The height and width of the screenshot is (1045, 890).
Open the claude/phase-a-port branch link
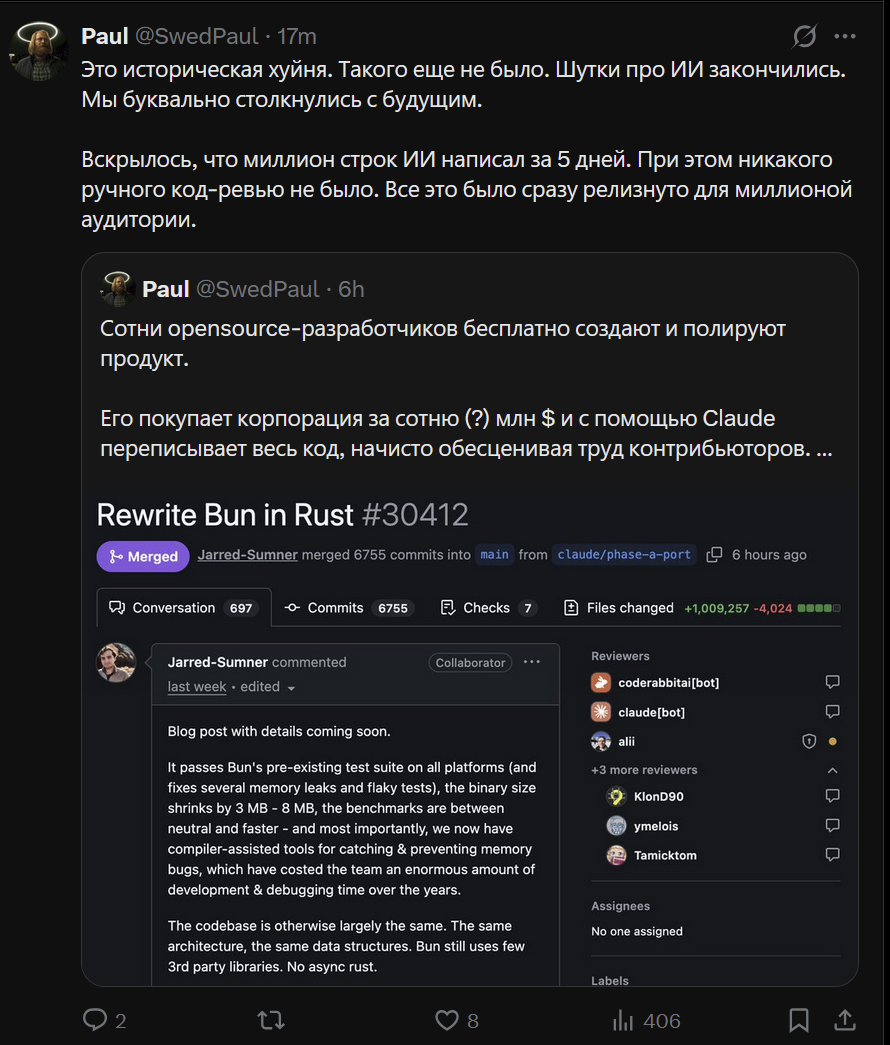pos(624,554)
